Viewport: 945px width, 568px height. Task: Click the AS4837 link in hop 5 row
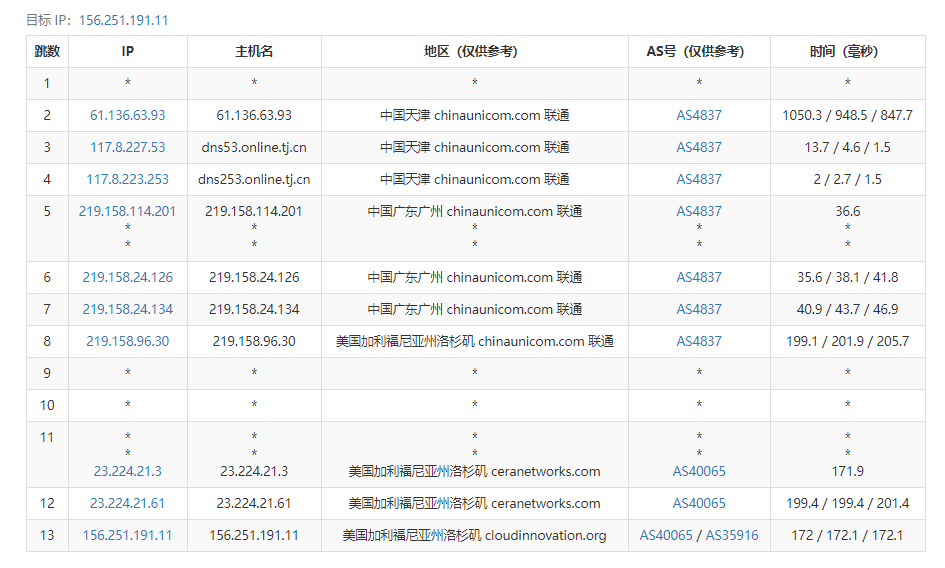point(698,211)
